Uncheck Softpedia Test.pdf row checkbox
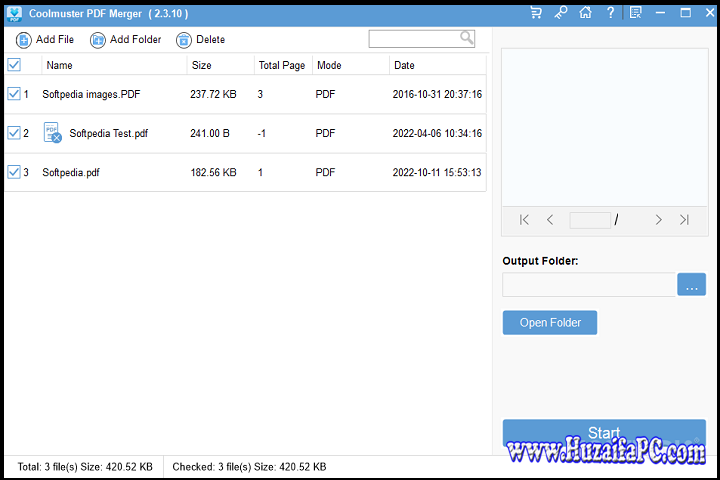The width and height of the screenshot is (720, 480). pyautogui.click(x=14, y=133)
